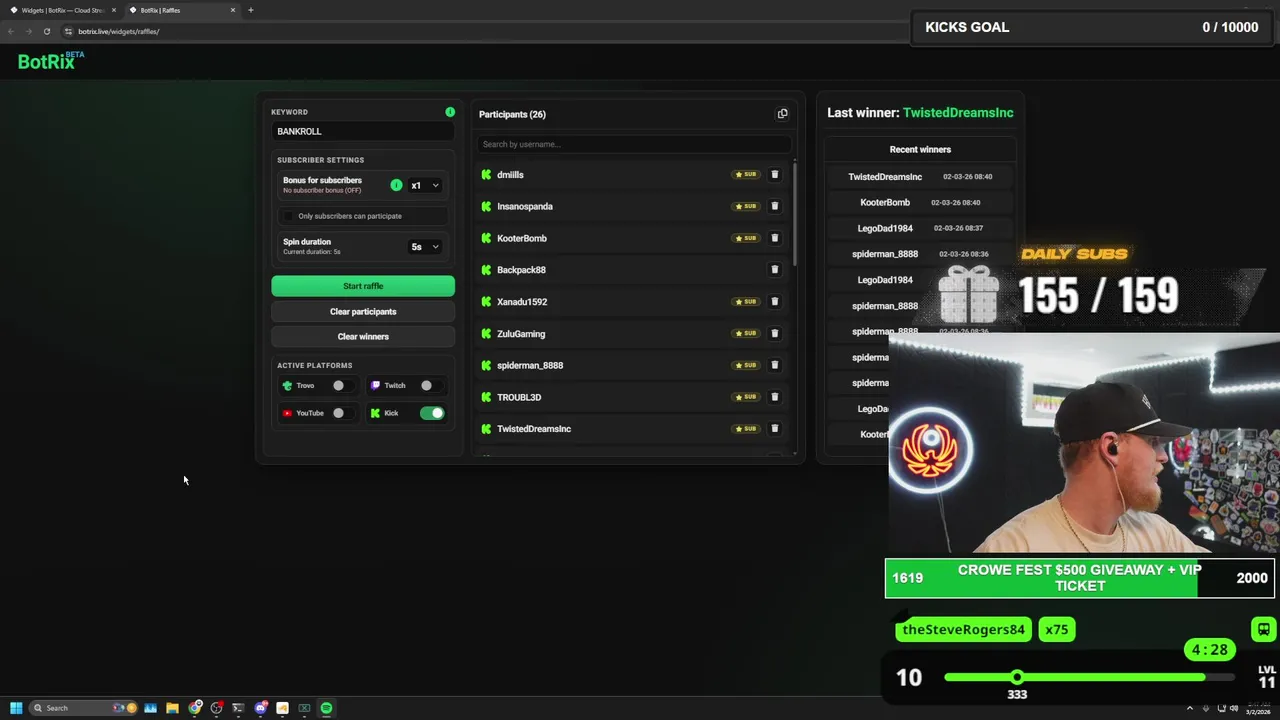Screen dimensions: 1280x720
Task: Check Only subscribers can participate
Action: [x=289, y=216]
